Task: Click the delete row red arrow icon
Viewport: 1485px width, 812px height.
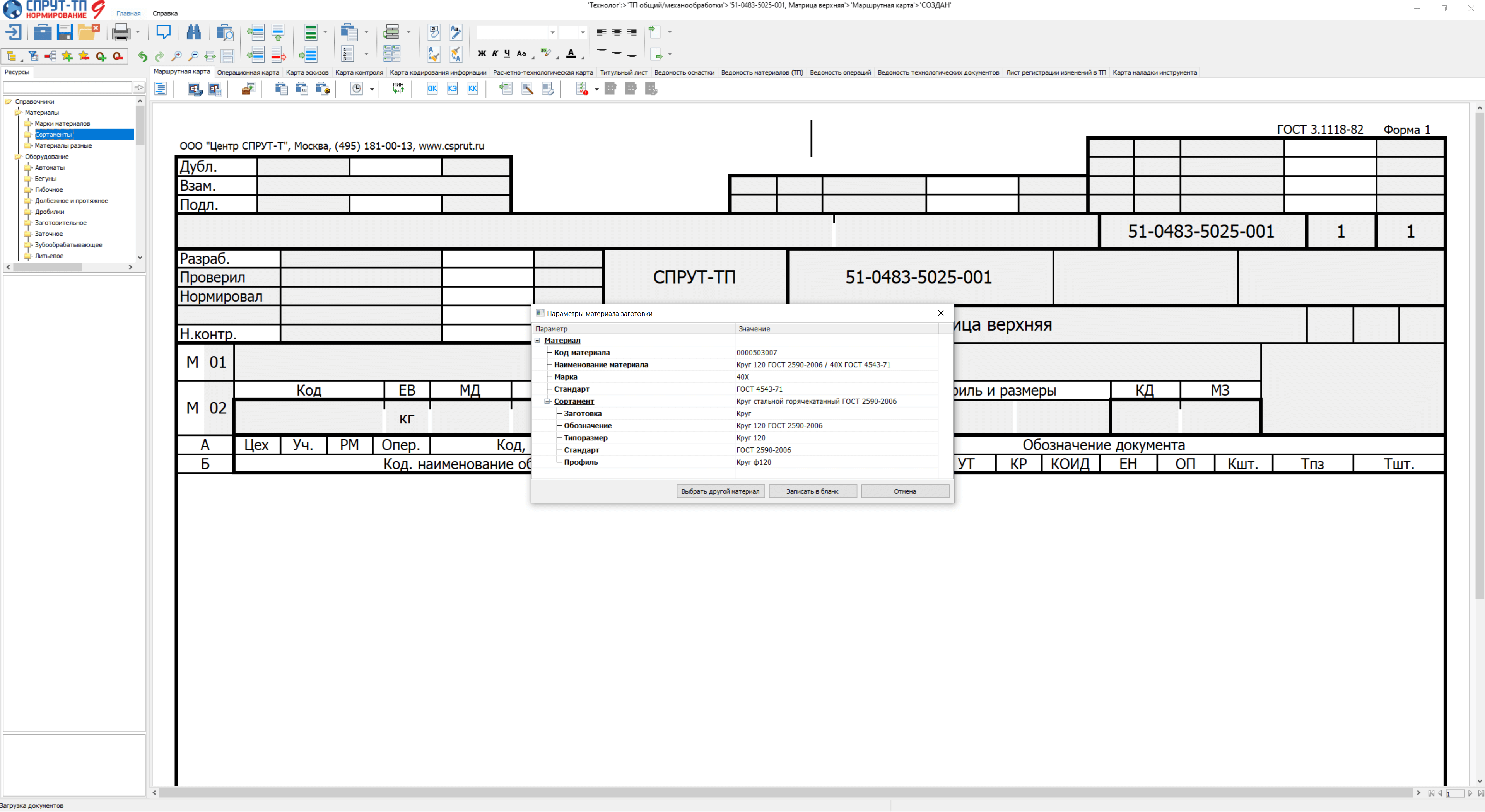Action: (x=279, y=55)
